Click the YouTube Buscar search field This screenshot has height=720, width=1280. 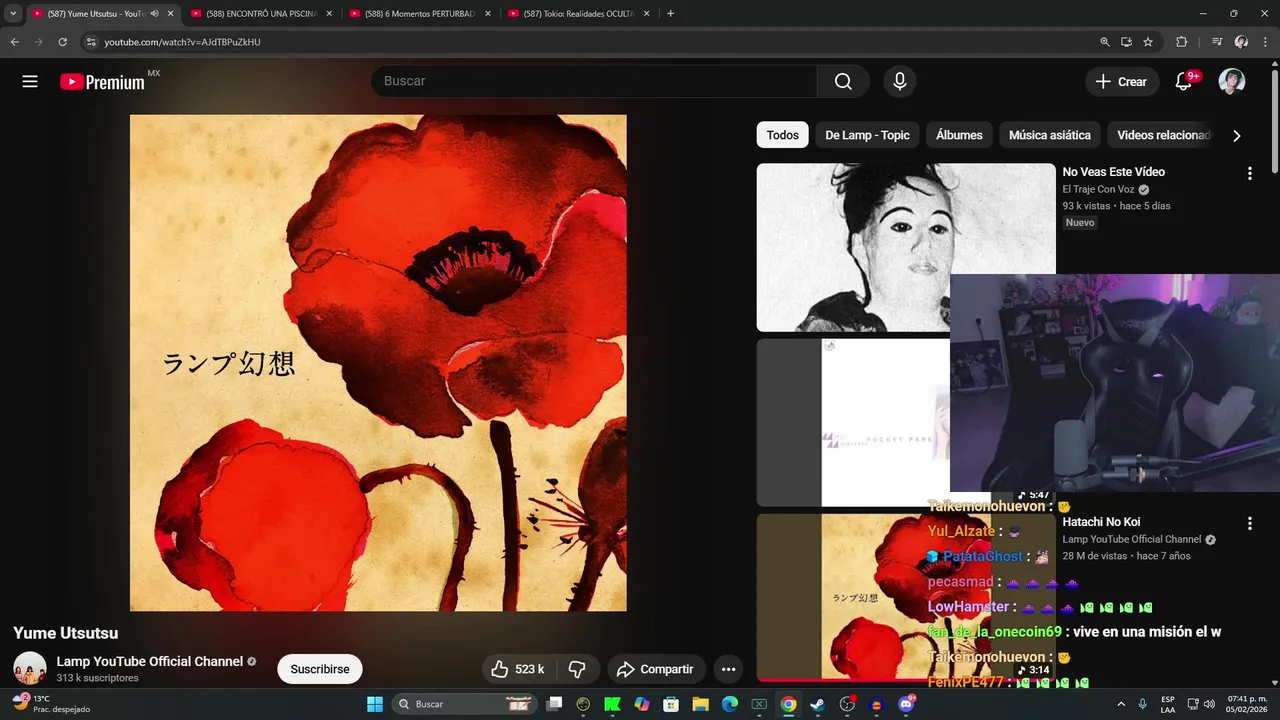pyautogui.click(x=594, y=82)
